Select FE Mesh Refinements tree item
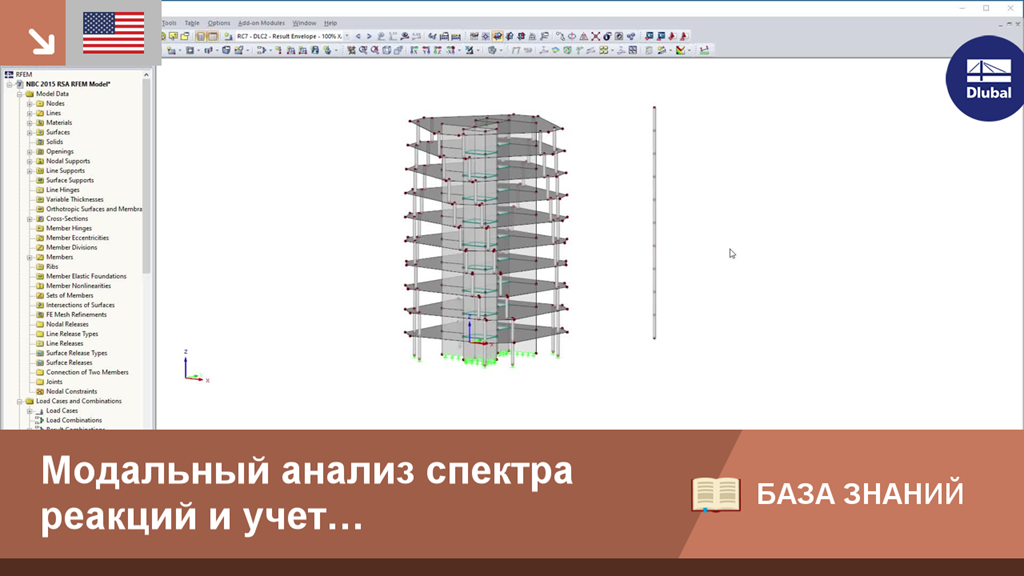The height and width of the screenshot is (576, 1024). [x=76, y=315]
